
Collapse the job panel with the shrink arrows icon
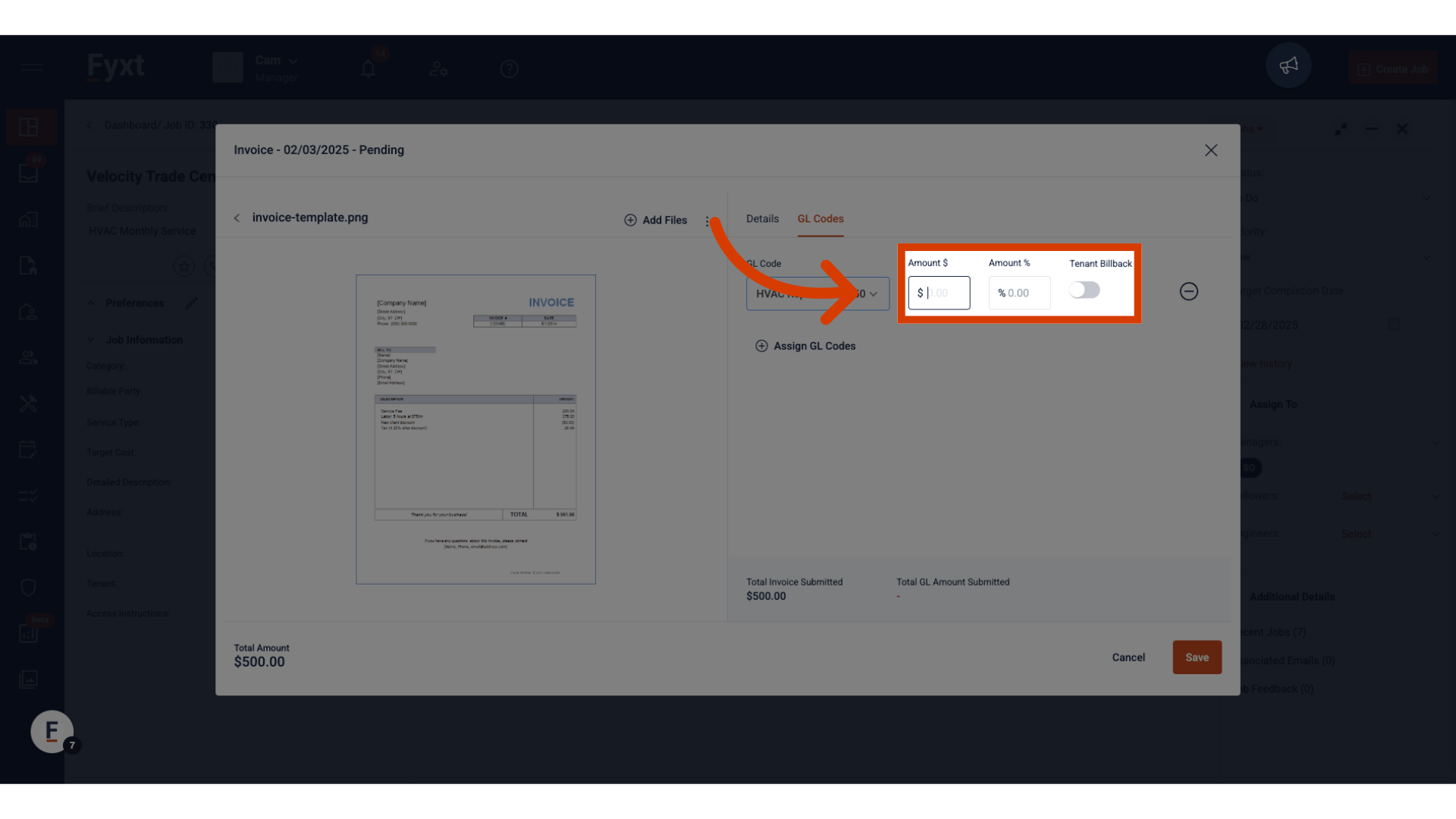coord(1341,130)
